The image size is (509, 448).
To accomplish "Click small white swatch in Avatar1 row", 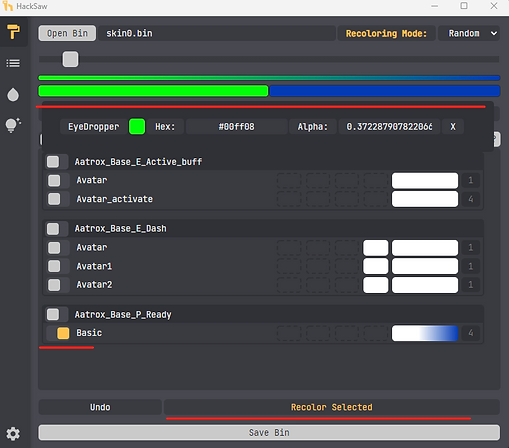I will click(376, 266).
